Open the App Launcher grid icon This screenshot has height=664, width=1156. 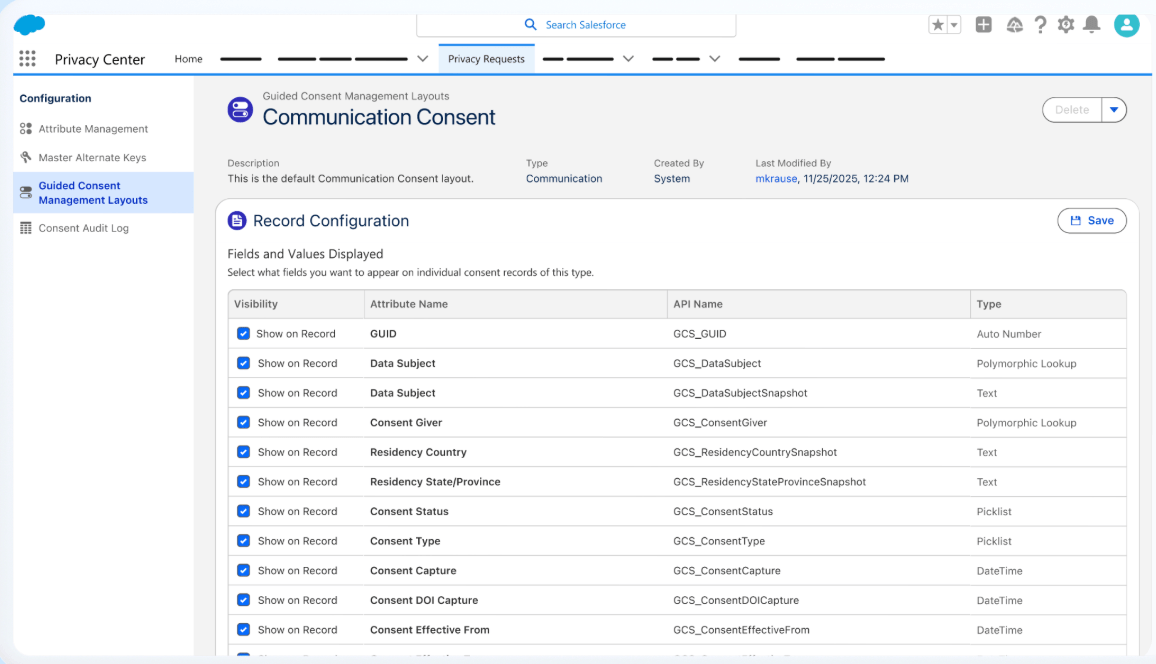27,59
